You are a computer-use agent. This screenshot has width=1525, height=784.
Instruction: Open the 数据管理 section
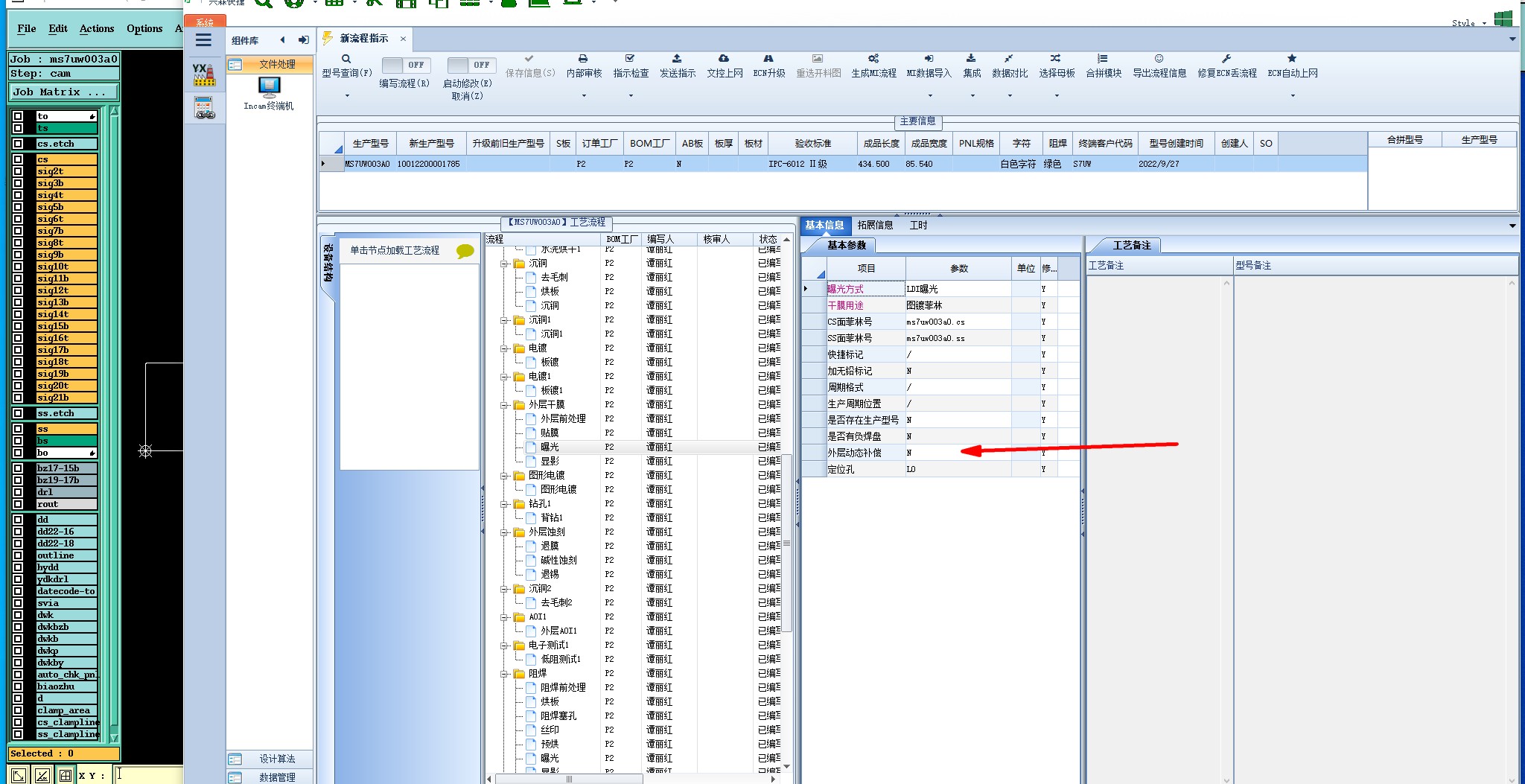tap(269, 777)
